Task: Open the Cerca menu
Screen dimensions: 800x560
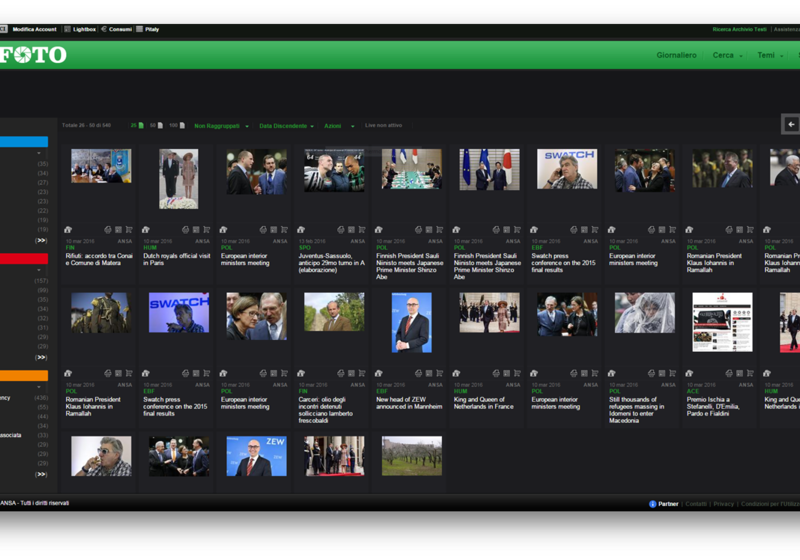Action: [x=727, y=55]
